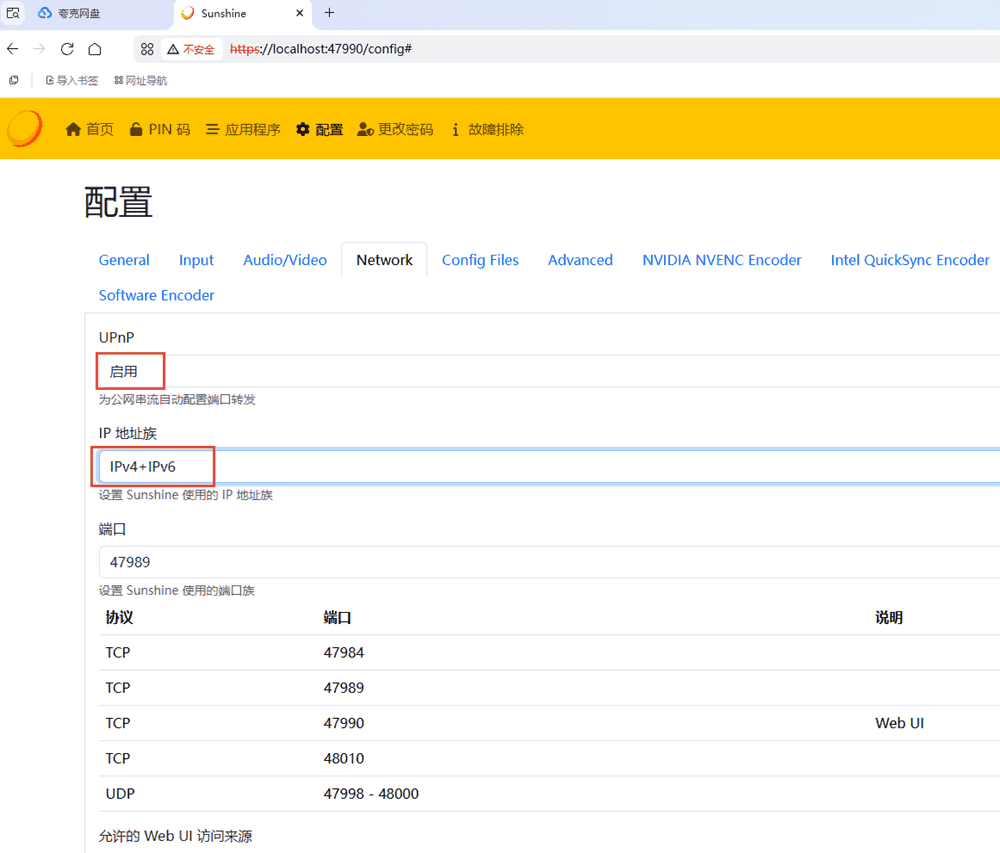Viewport: 1000px width, 853px height.
Task: Open the UPnP 启用 dropdown
Action: point(548,371)
